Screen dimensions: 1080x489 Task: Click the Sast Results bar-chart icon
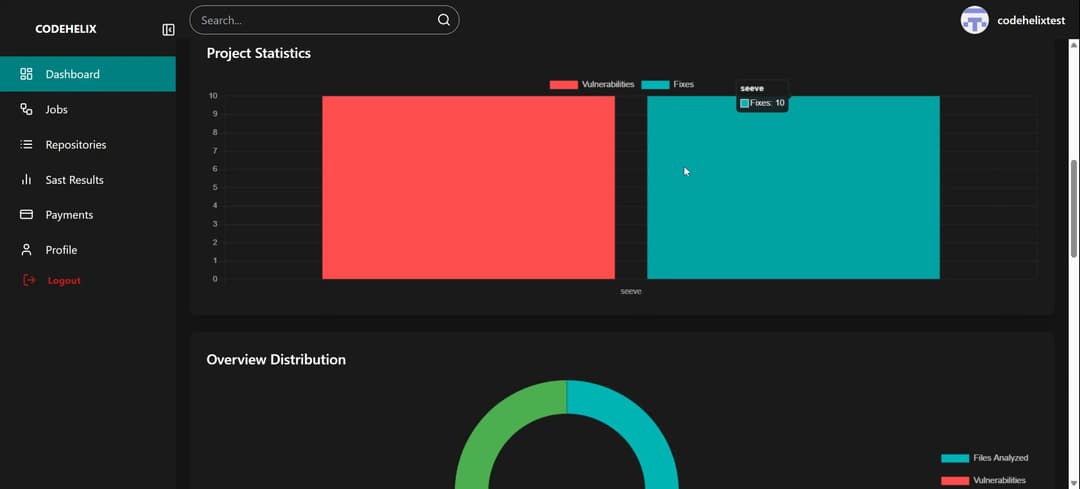pyautogui.click(x=26, y=180)
